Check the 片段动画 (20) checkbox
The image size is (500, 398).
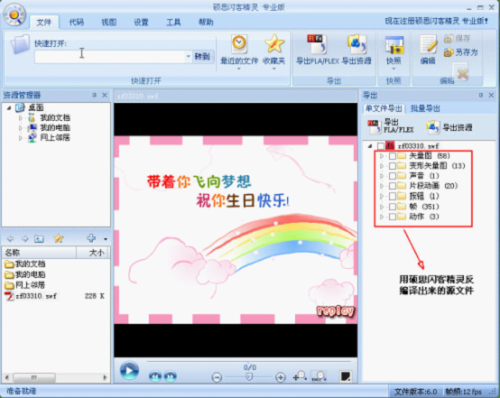[x=392, y=186]
